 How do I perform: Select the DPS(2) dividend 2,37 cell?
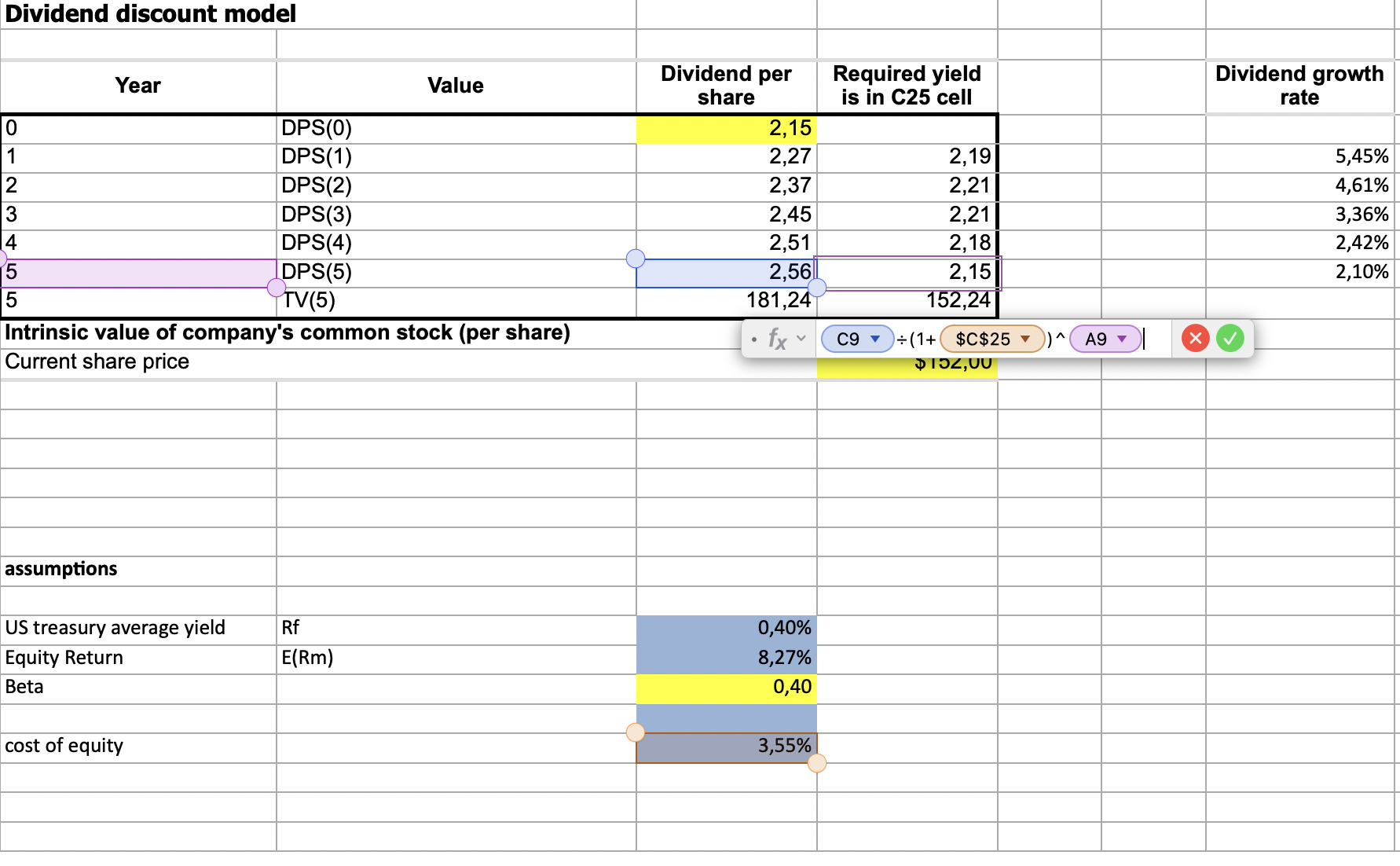pos(727,186)
